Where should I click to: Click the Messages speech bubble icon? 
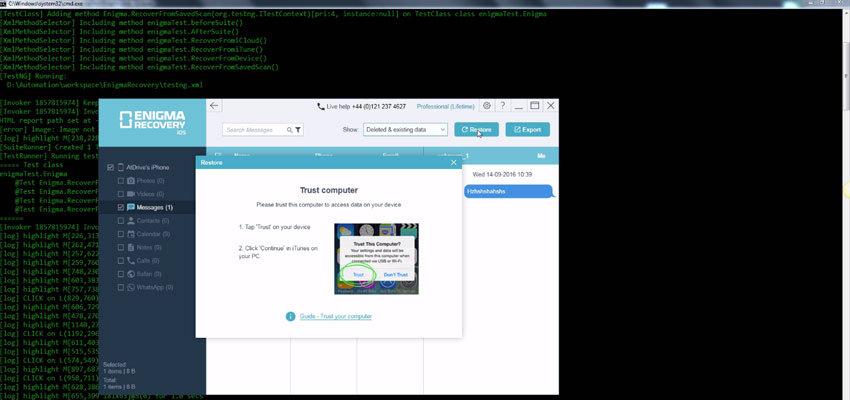pyautogui.click(x=131, y=207)
